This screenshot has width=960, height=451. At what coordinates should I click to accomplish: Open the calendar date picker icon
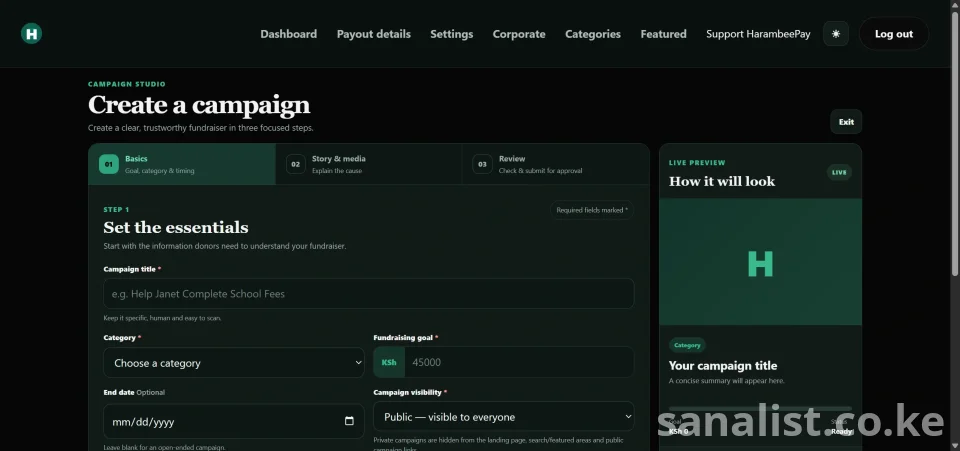(x=349, y=421)
